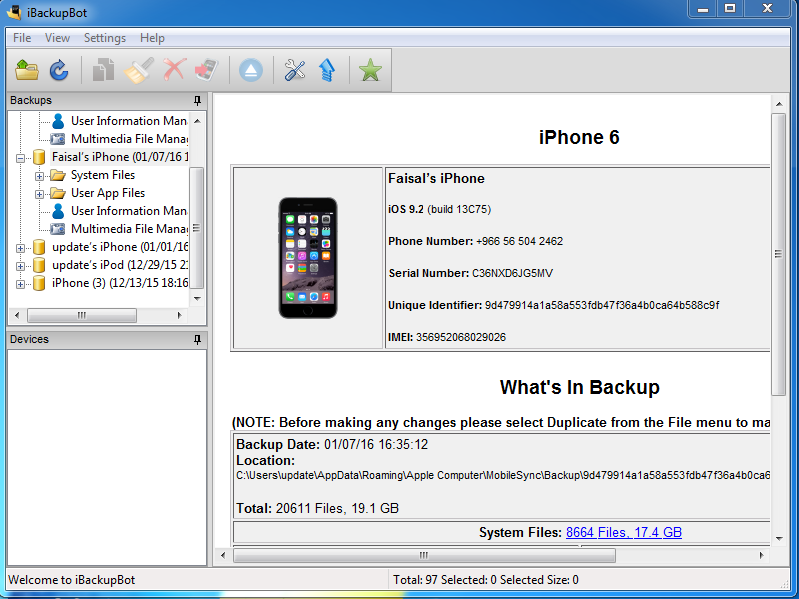This screenshot has width=799, height=599.
Task: Click the main content vertical scrollbar thumb
Action: coord(778,254)
